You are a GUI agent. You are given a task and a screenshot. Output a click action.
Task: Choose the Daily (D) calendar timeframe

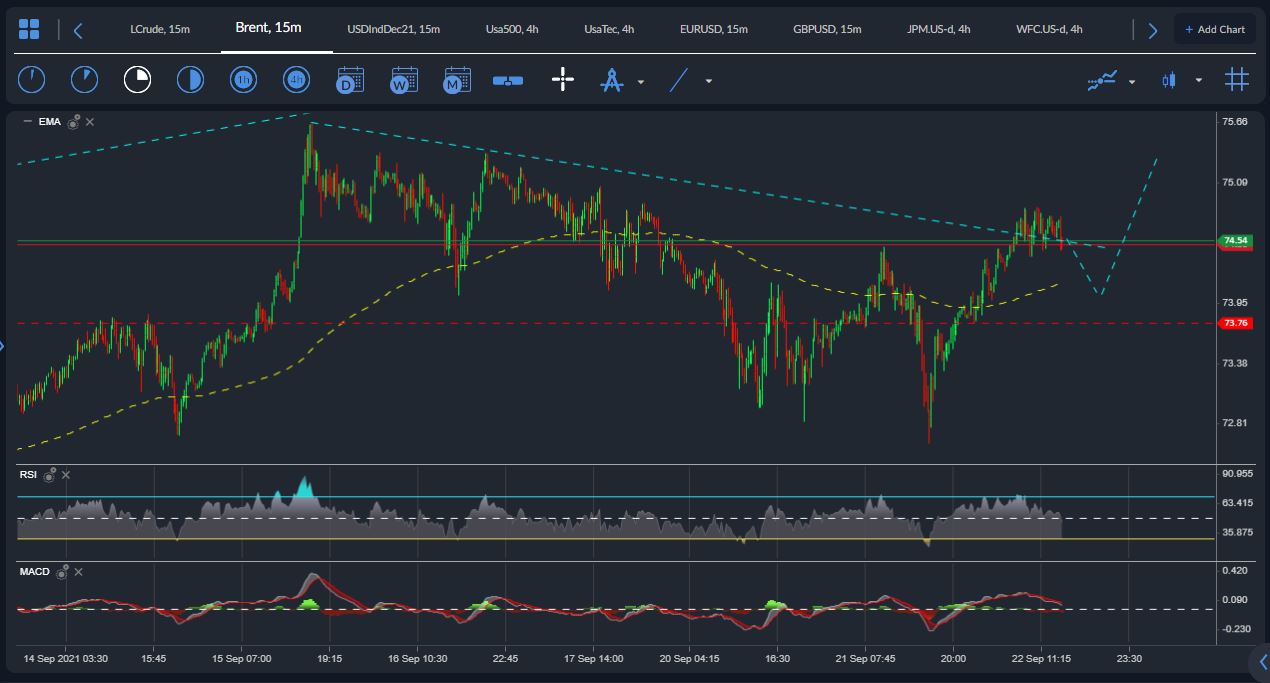coord(350,80)
